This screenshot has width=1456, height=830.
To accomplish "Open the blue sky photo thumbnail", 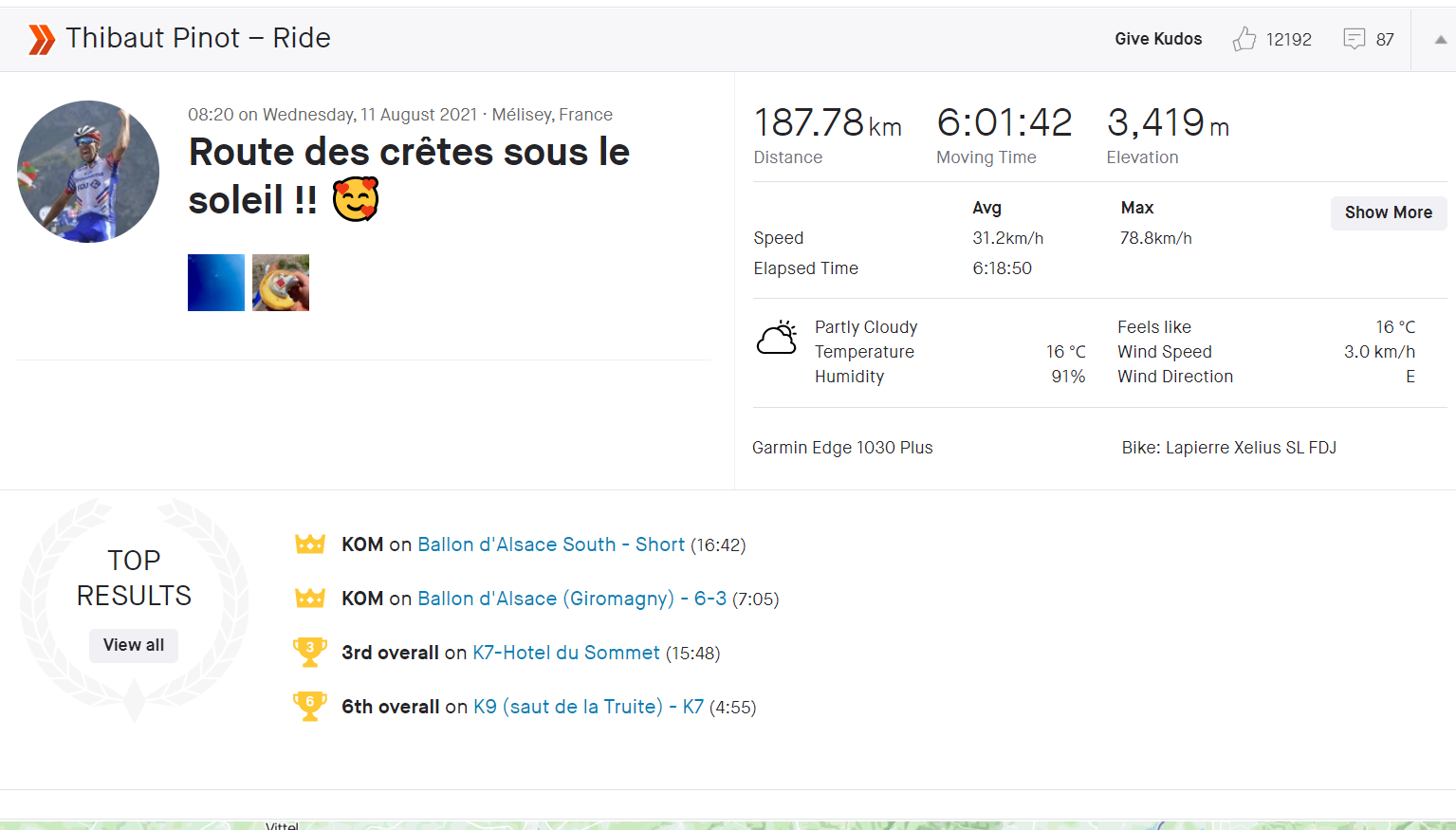I will (x=216, y=283).
